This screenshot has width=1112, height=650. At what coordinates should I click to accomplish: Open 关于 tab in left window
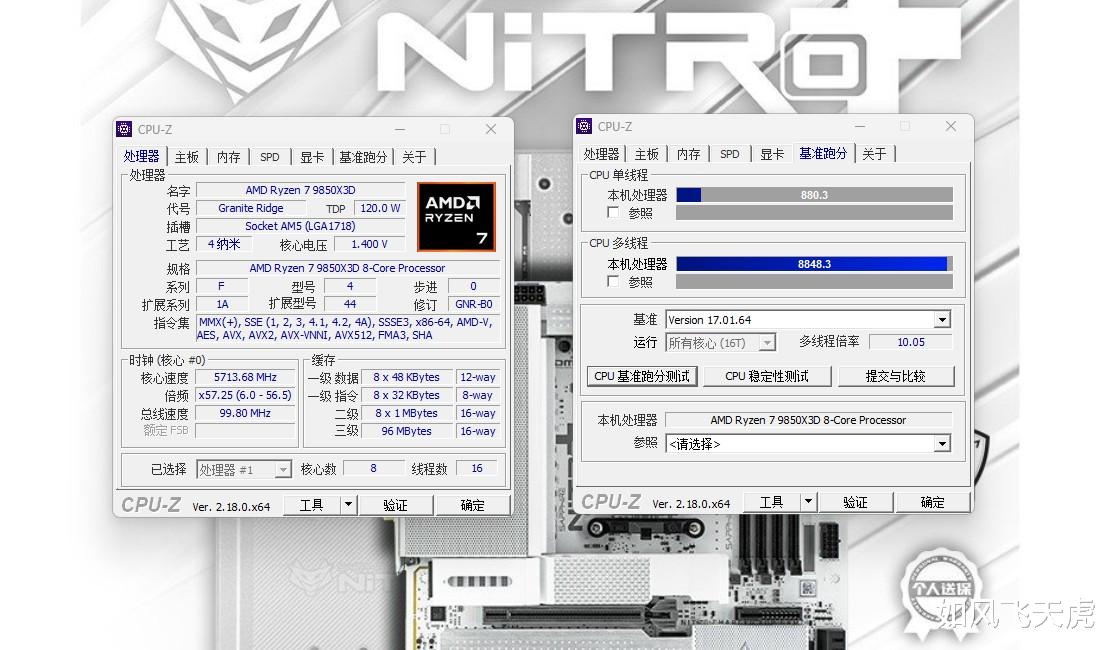coord(414,157)
